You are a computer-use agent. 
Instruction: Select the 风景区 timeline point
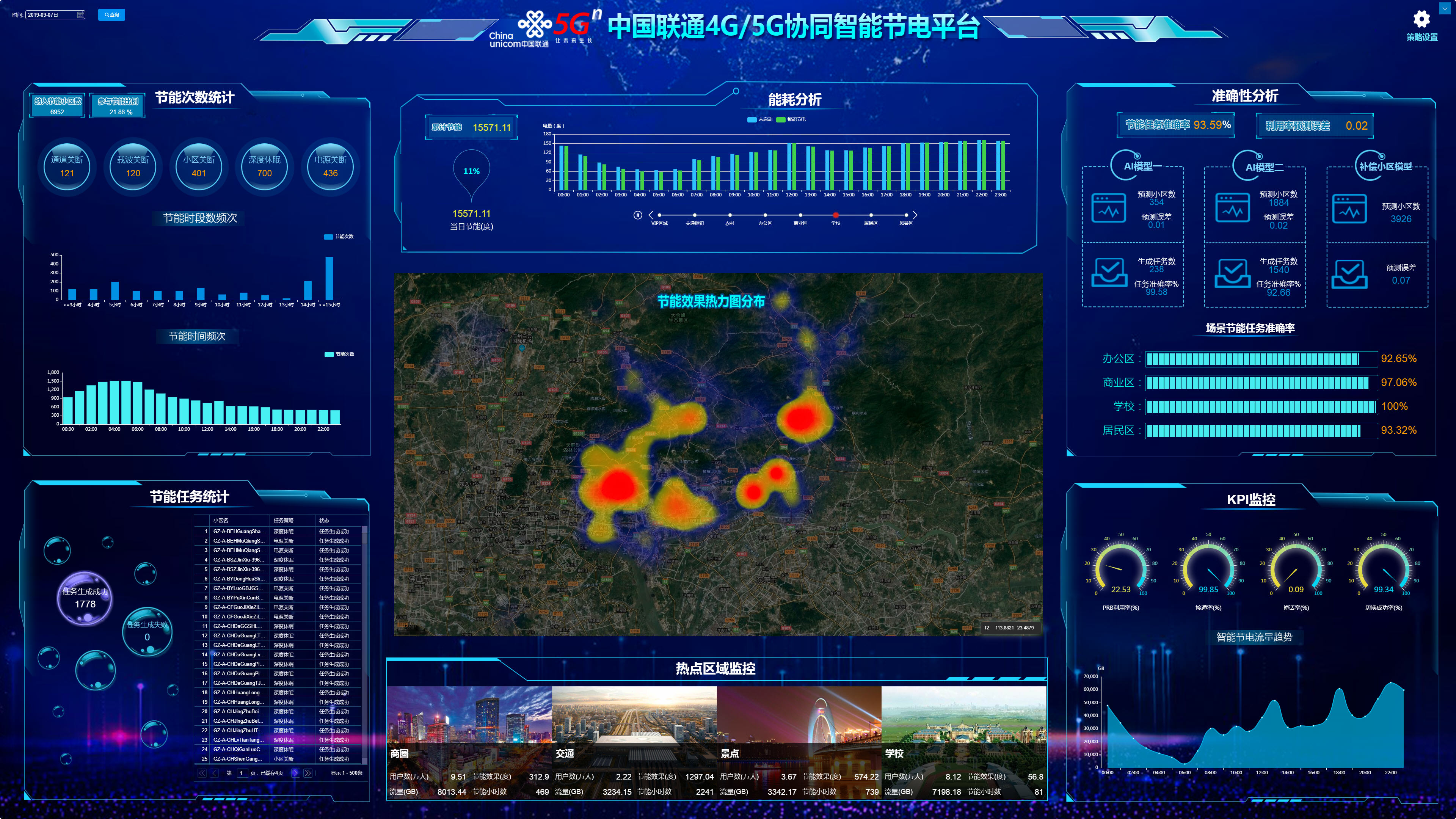pyautogui.click(x=906, y=215)
